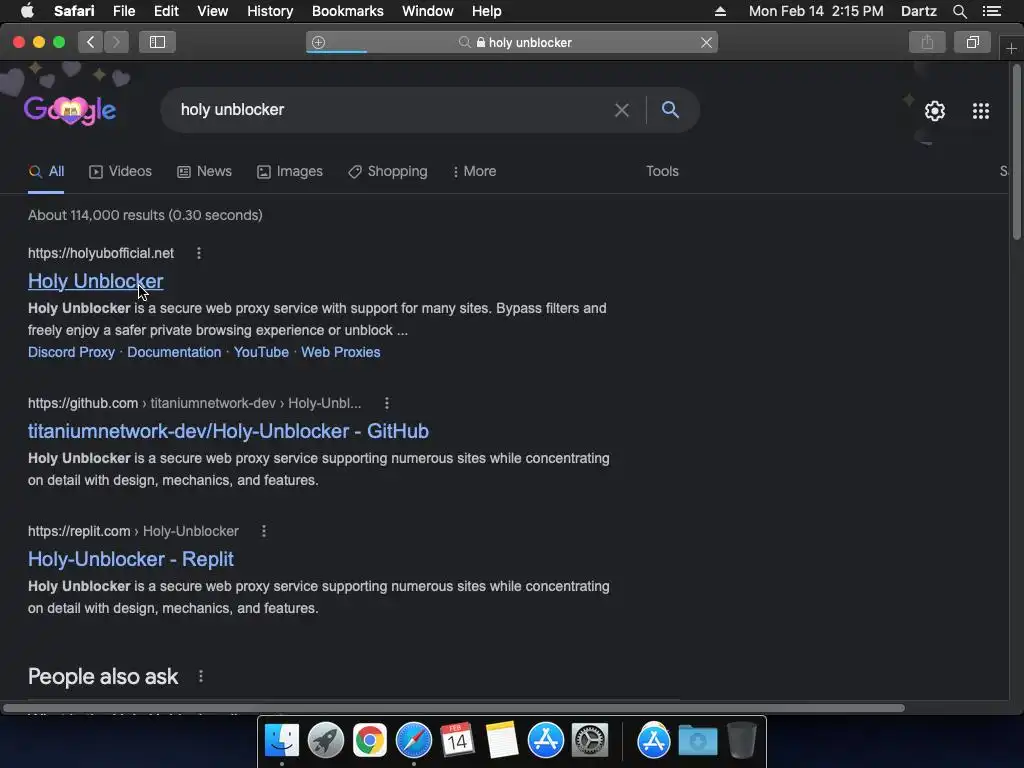
Task: Click the People also ask heading
Action: pyautogui.click(x=103, y=677)
